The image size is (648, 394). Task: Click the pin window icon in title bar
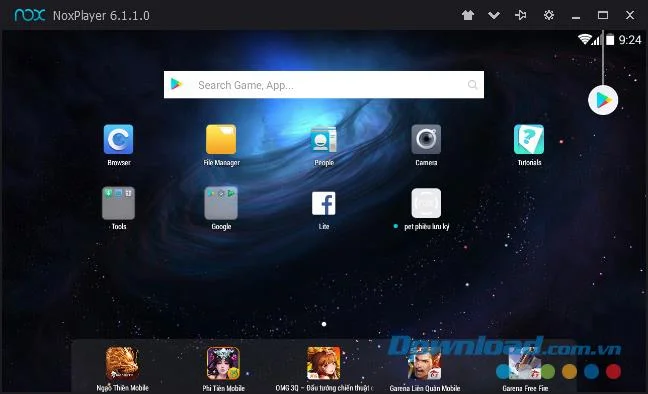tap(521, 15)
